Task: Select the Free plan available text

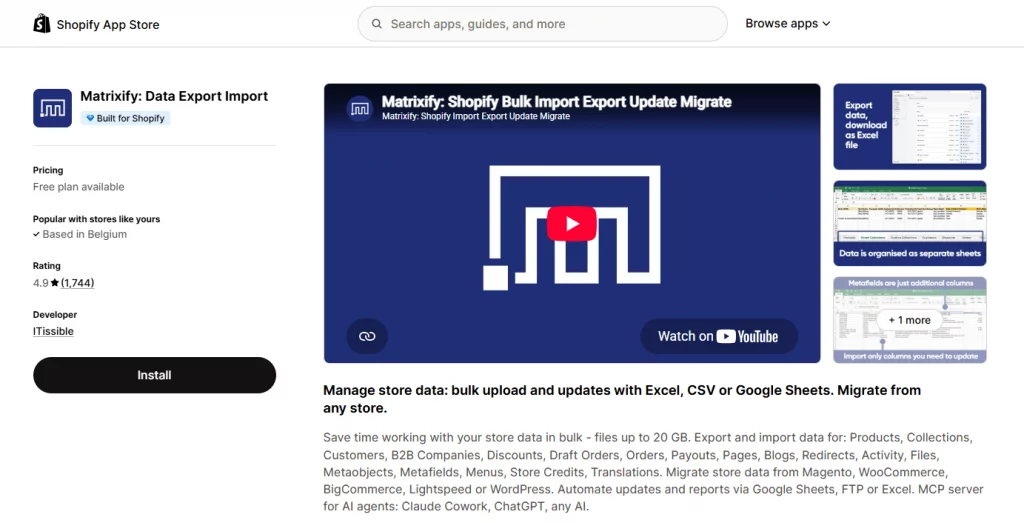Action: tap(78, 187)
